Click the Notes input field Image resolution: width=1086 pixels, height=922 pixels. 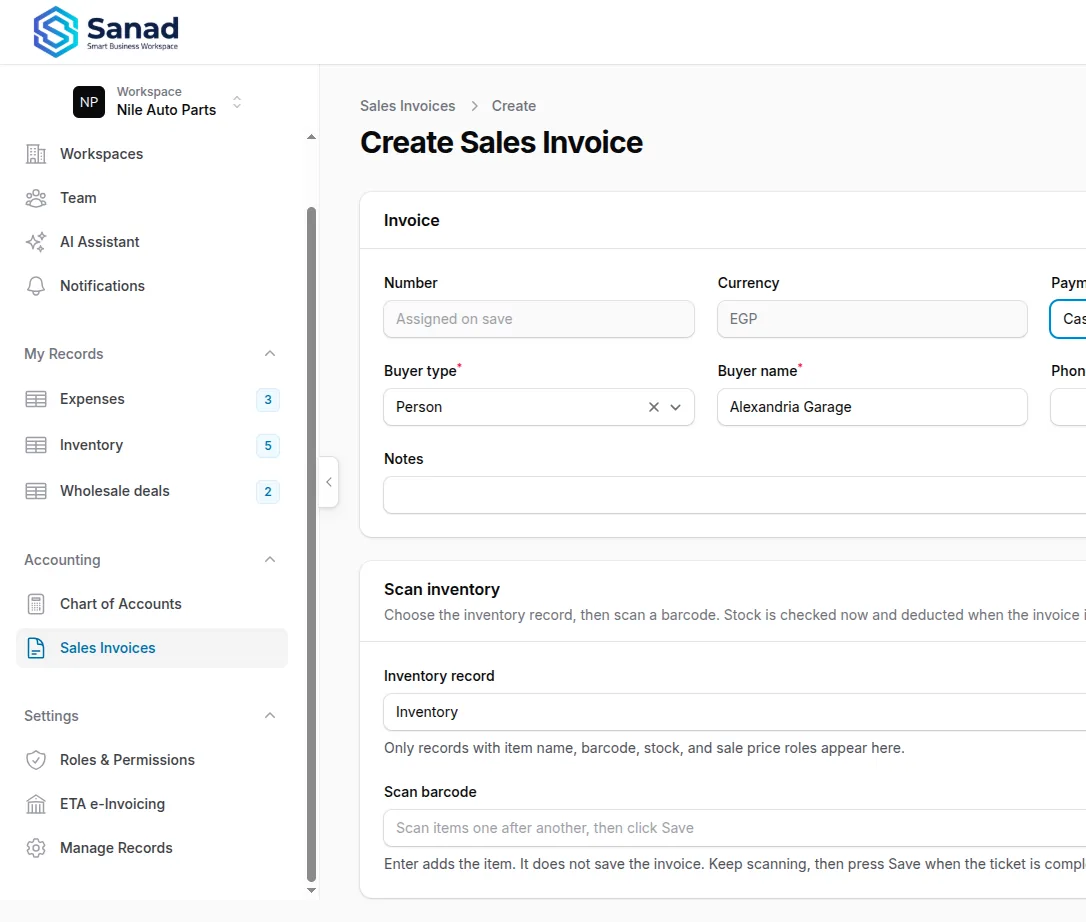pos(735,495)
